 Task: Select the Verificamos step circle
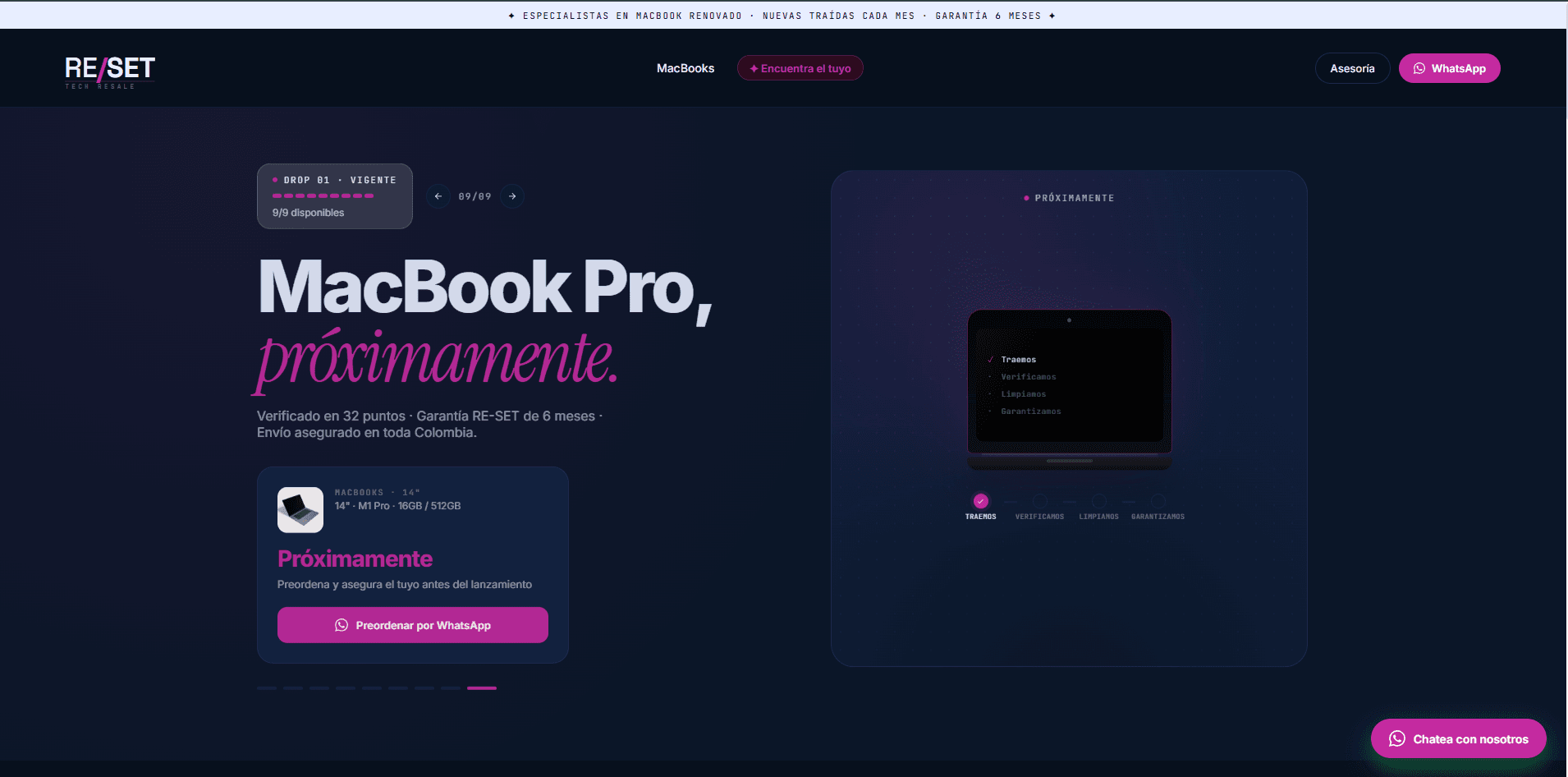tap(1040, 501)
